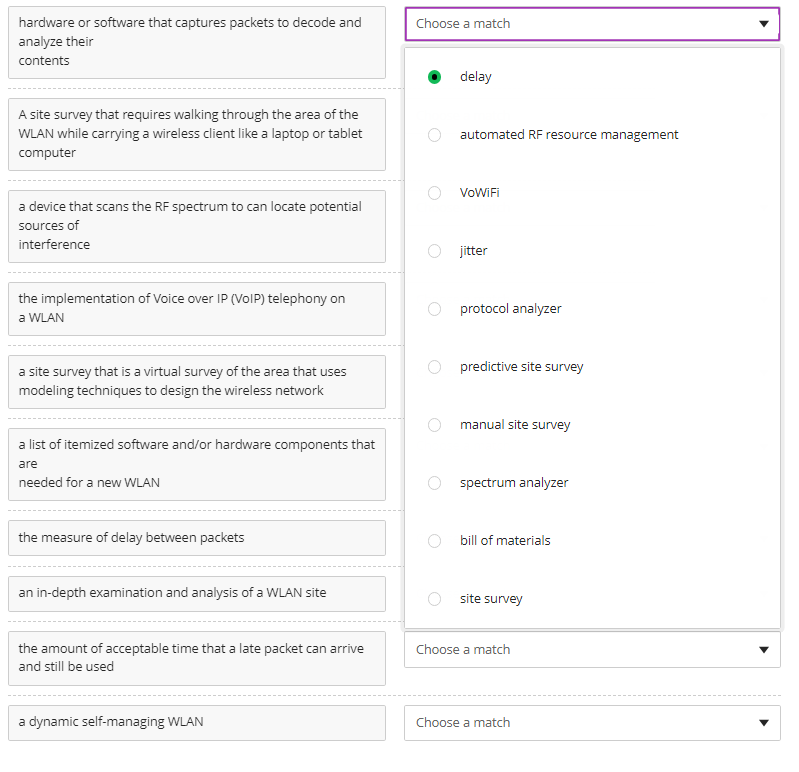The width and height of the screenshot is (799, 772).
Task: Click the arrow icon of the top open dropdown
Action: [764, 24]
